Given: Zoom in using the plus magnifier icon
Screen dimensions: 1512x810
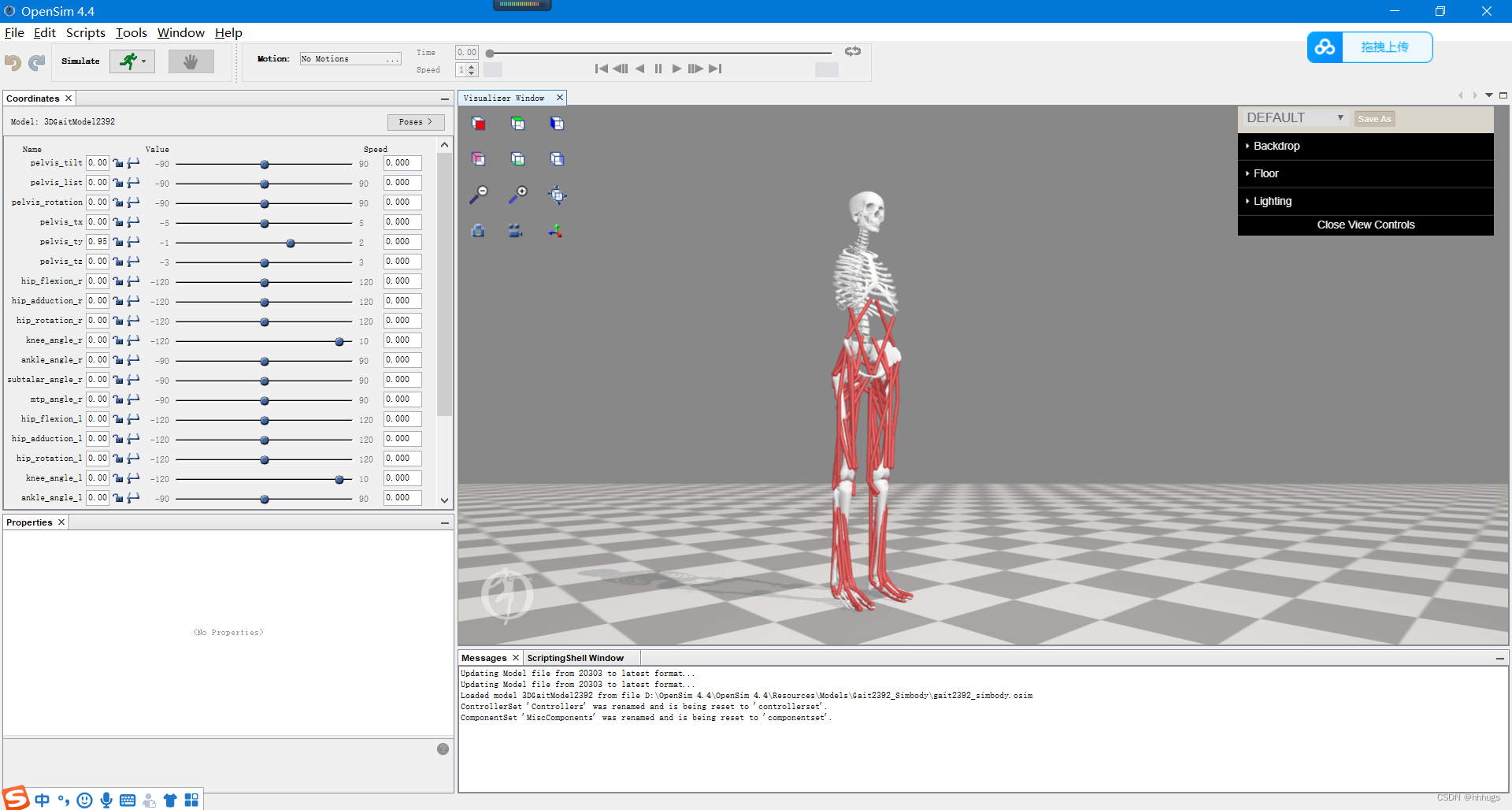Looking at the screenshot, I should 517,195.
